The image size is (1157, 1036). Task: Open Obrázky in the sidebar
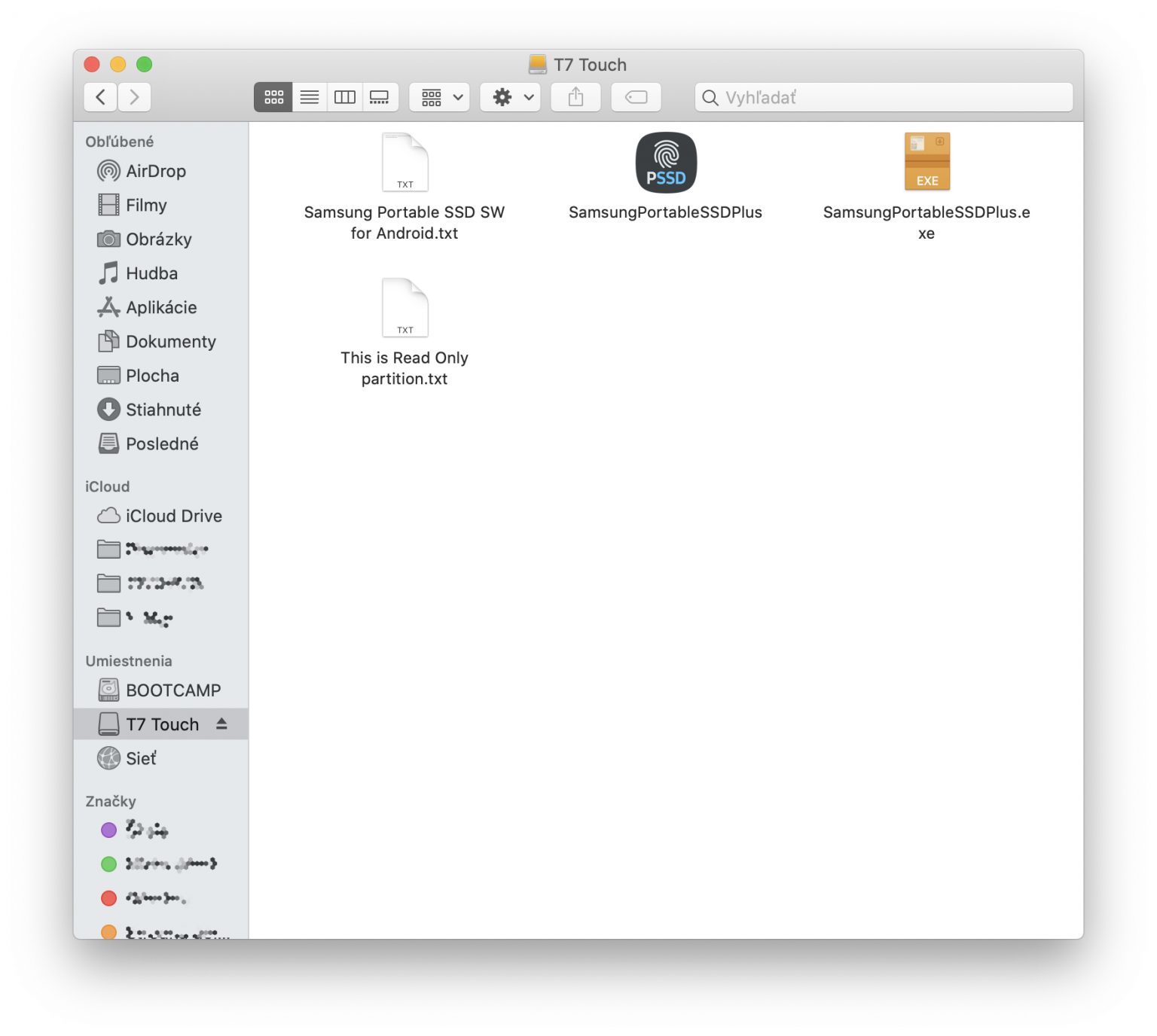pyautogui.click(x=160, y=239)
